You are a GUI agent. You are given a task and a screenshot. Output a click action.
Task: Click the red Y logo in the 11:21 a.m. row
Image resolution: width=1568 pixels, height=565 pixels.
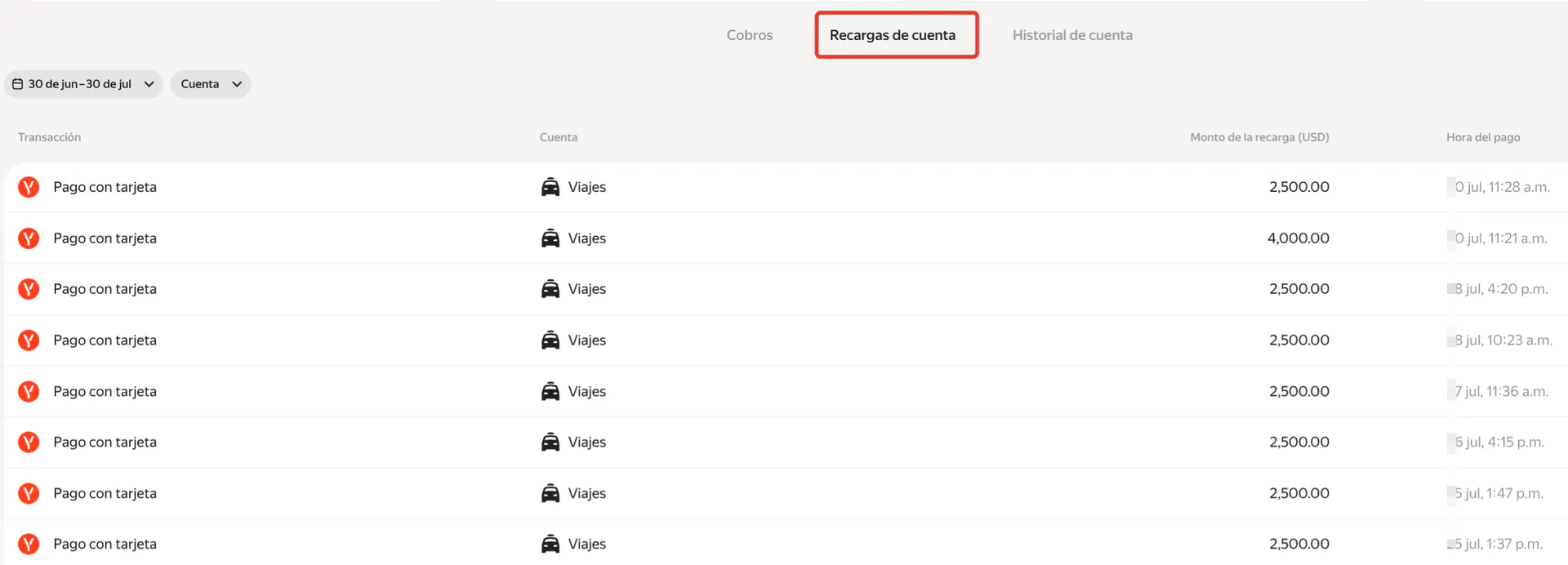(x=29, y=238)
